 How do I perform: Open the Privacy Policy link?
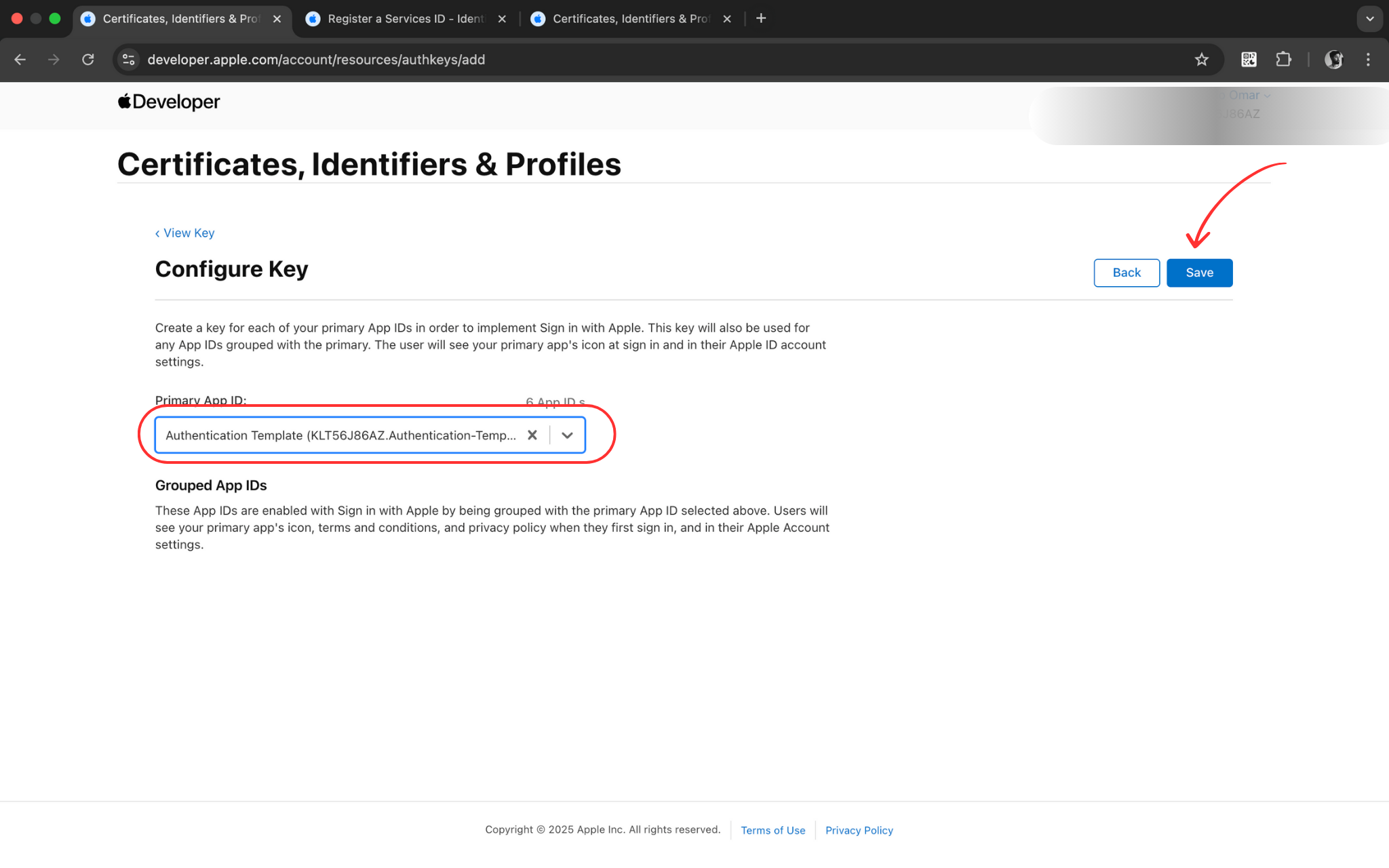[859, 830]
